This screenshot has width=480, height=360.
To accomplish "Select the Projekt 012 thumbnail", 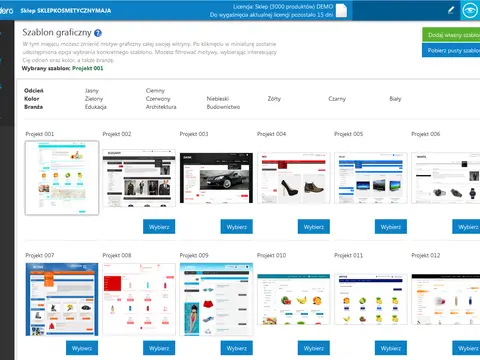I will click(x=446, y=299).
